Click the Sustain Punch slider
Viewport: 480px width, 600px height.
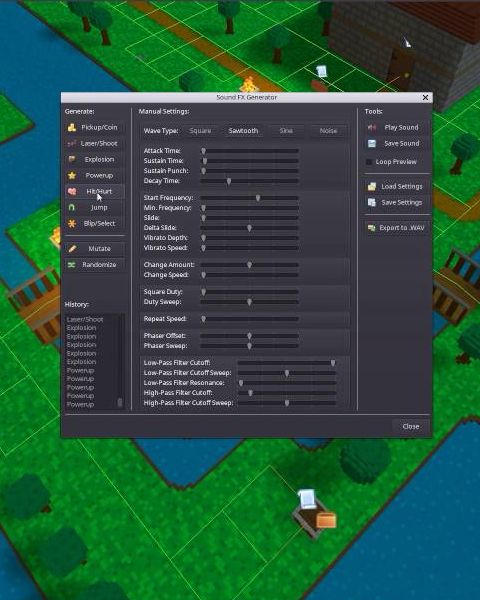pos(249,171)
